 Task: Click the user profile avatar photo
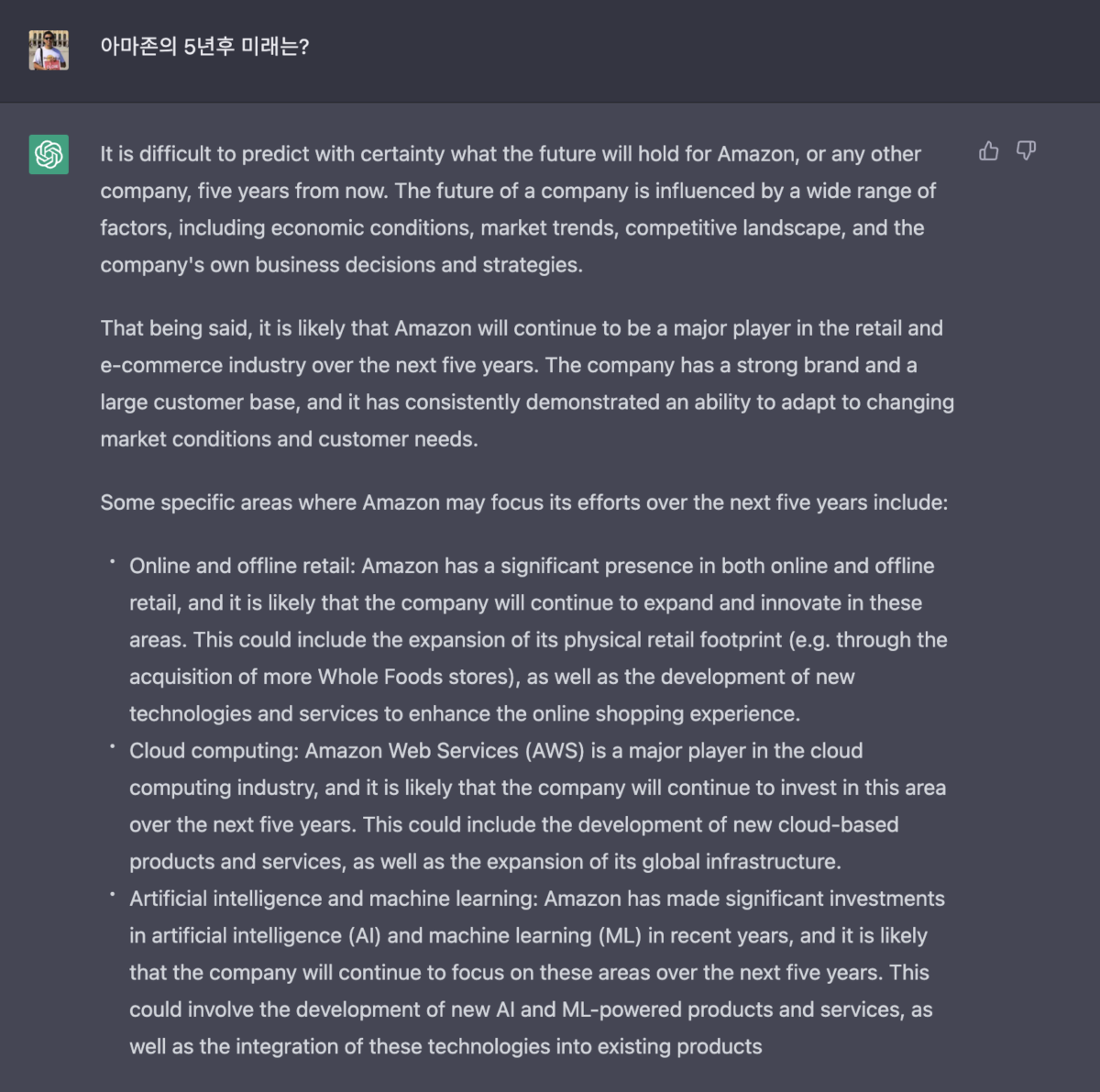pyautogui.click(x=49, y=50)
